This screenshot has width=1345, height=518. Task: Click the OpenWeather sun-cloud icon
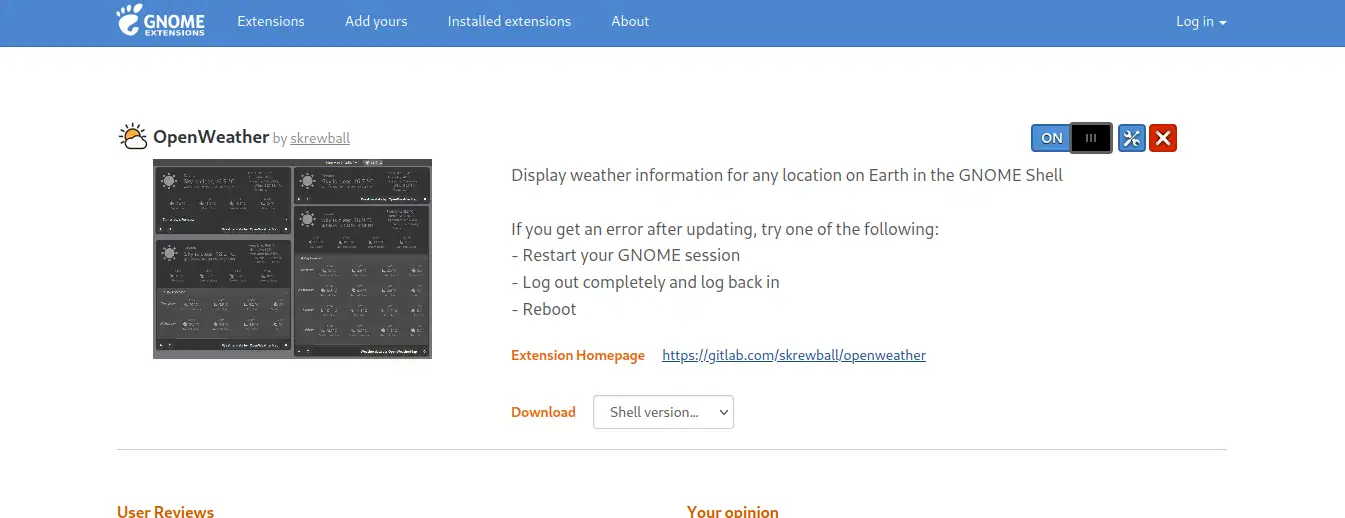[x=133, y=137]
